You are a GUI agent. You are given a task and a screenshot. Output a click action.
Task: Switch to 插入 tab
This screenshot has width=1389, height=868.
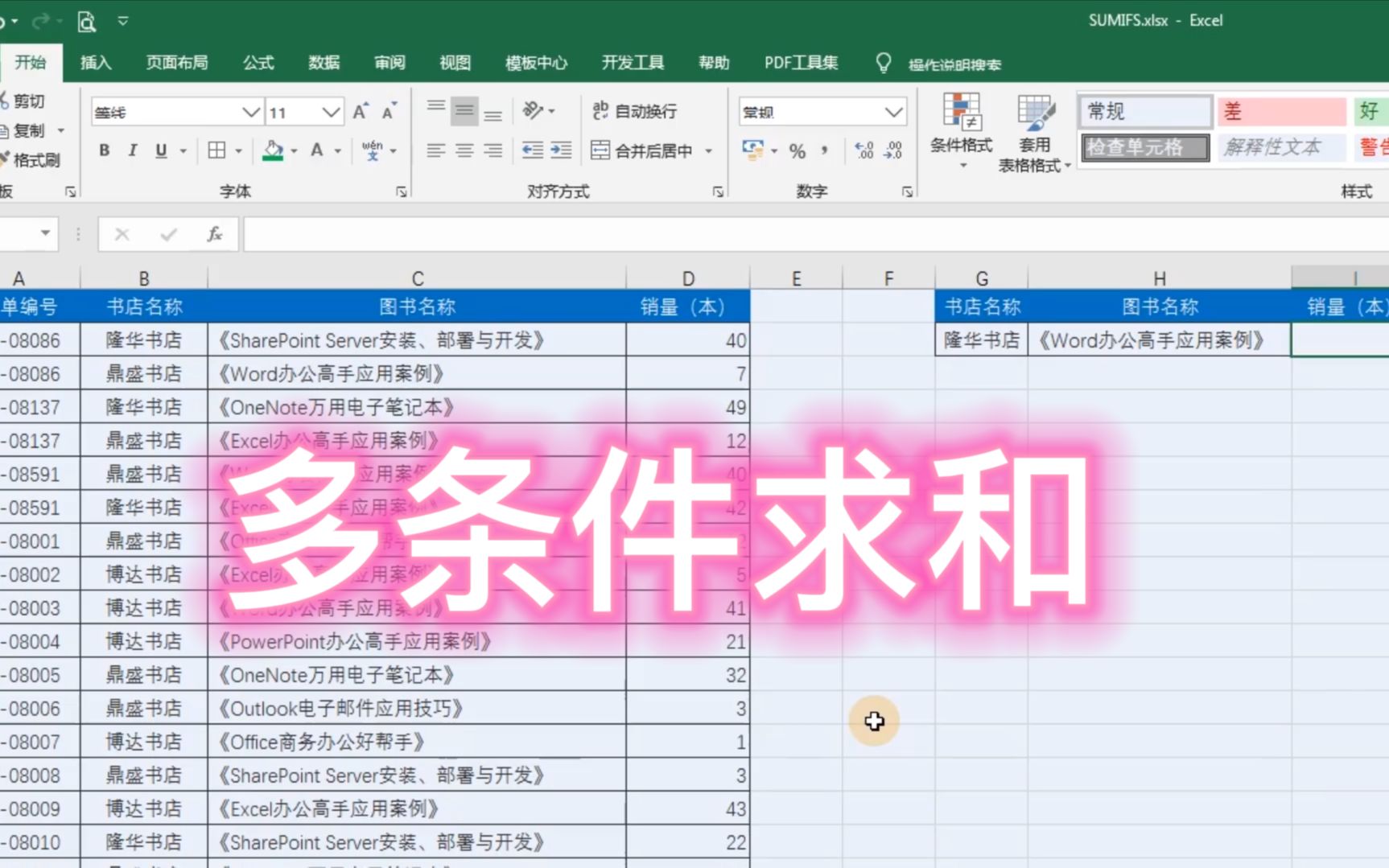pos(96,63)
